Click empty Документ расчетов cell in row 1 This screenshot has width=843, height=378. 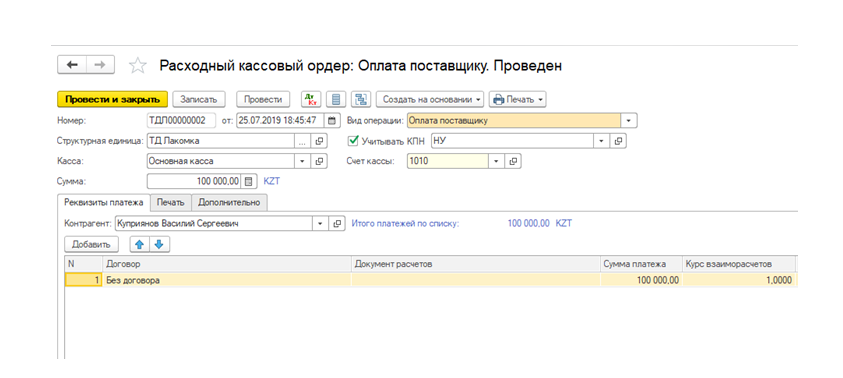pyautogui.click(x=476, y=280)
